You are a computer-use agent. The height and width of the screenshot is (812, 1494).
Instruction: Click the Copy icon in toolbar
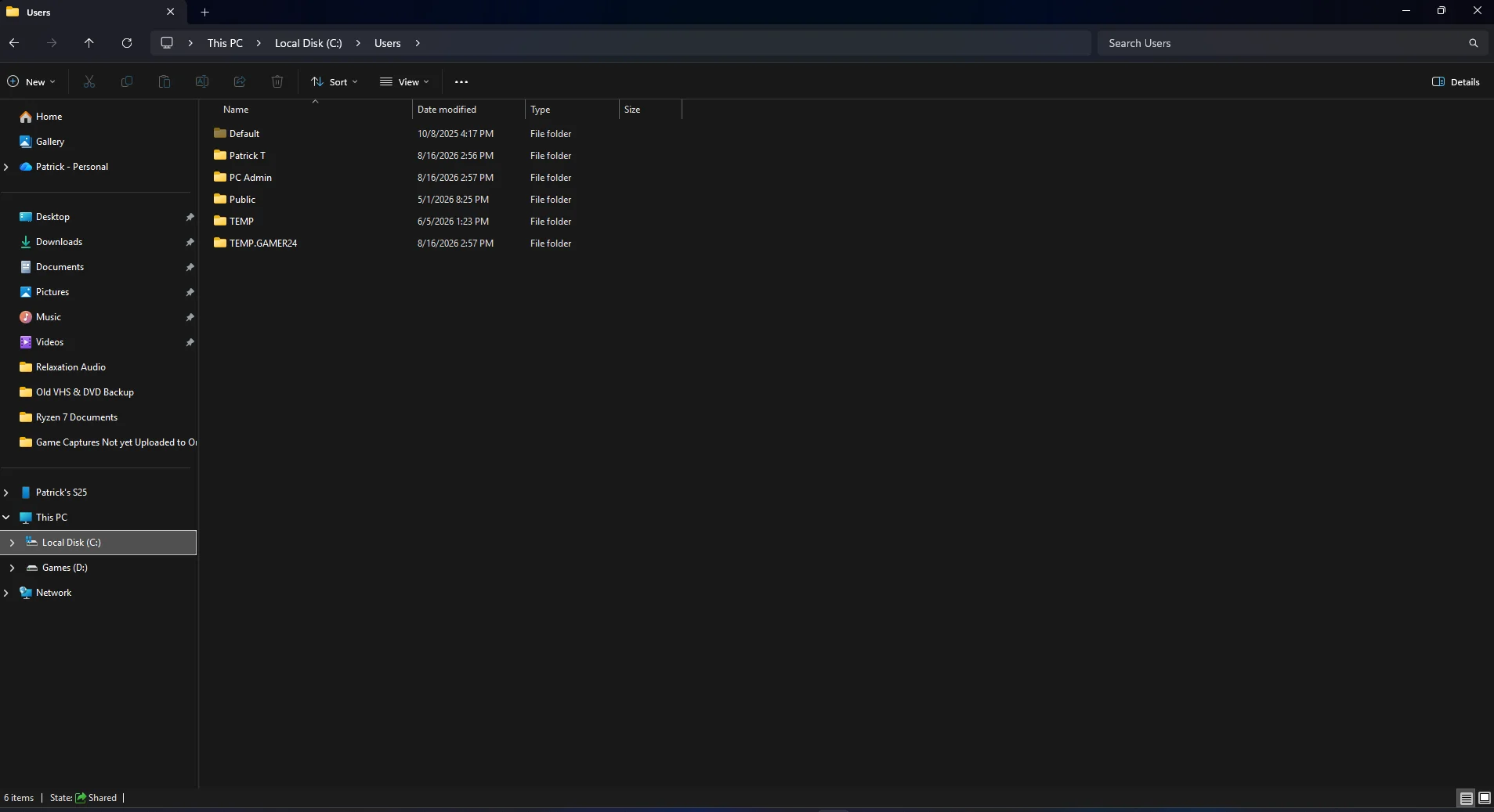tap(127, 81)
